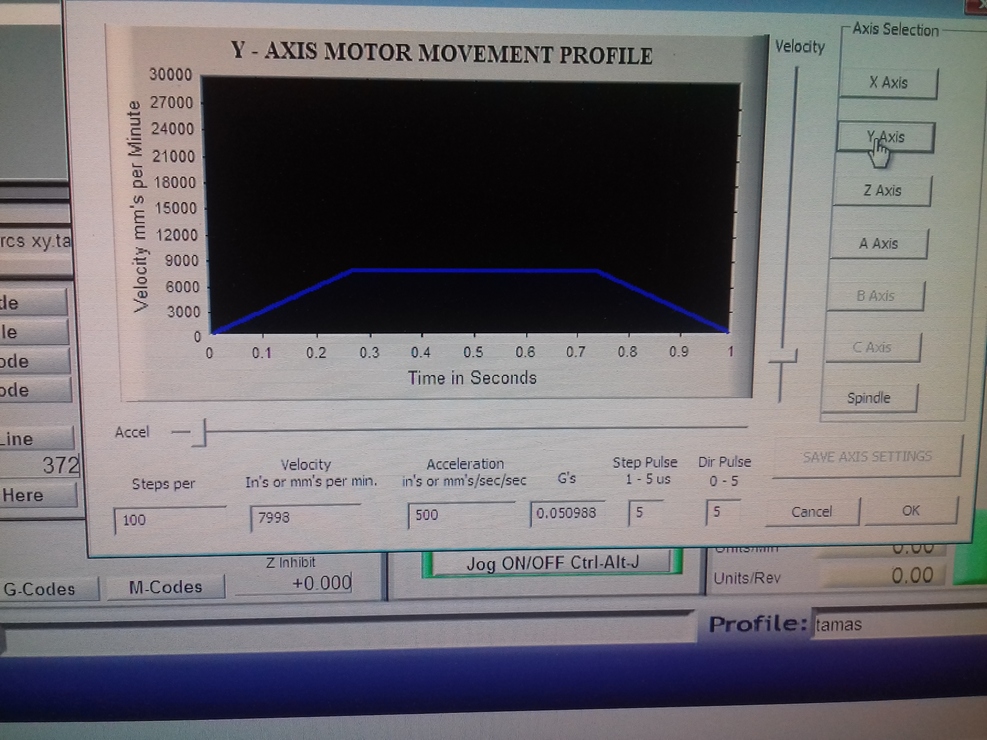Toggle Jog ON/OFF Ctrl-Alt-J button

point(552,563)
